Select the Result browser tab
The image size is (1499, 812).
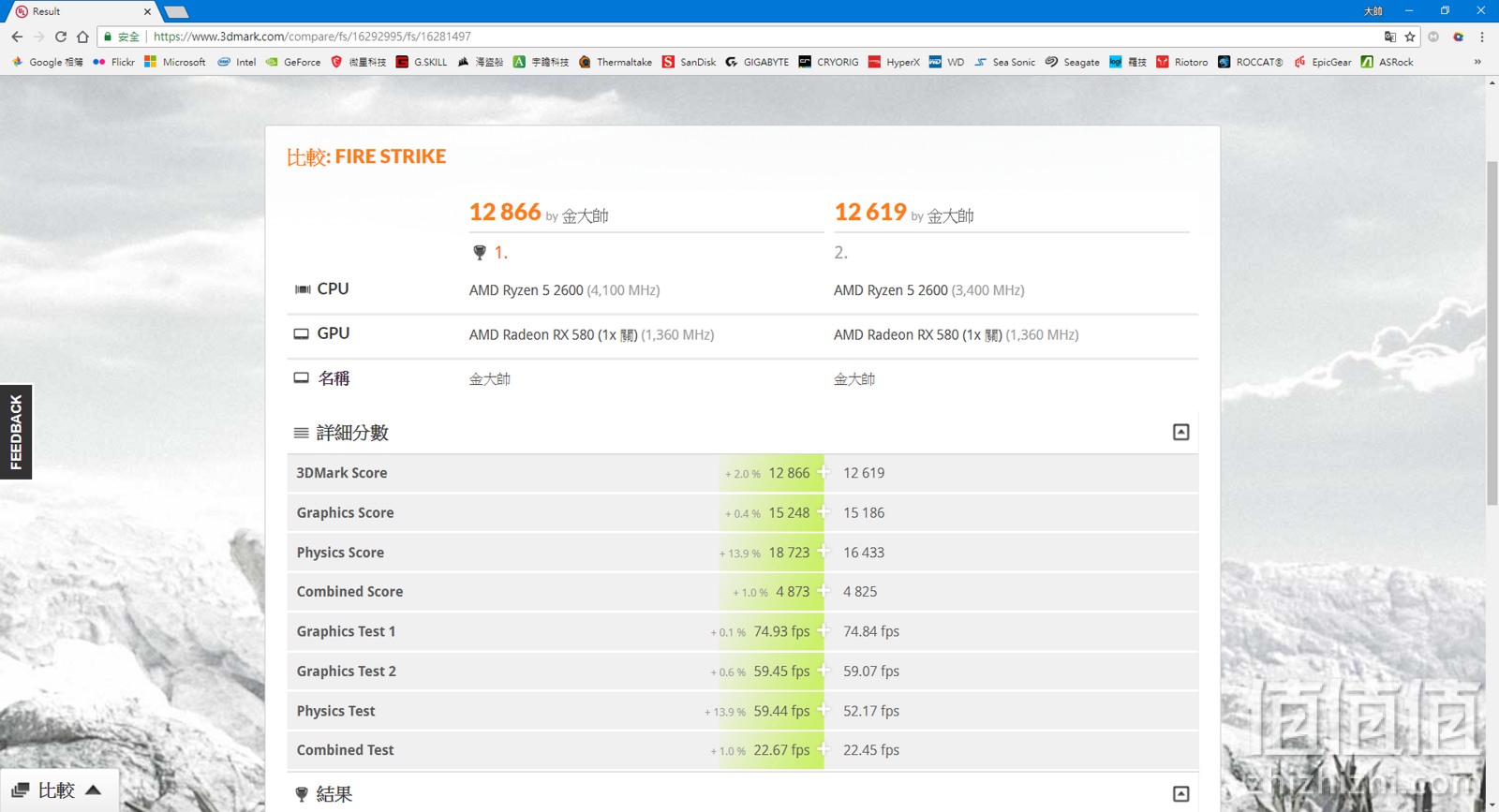(82, 11)
